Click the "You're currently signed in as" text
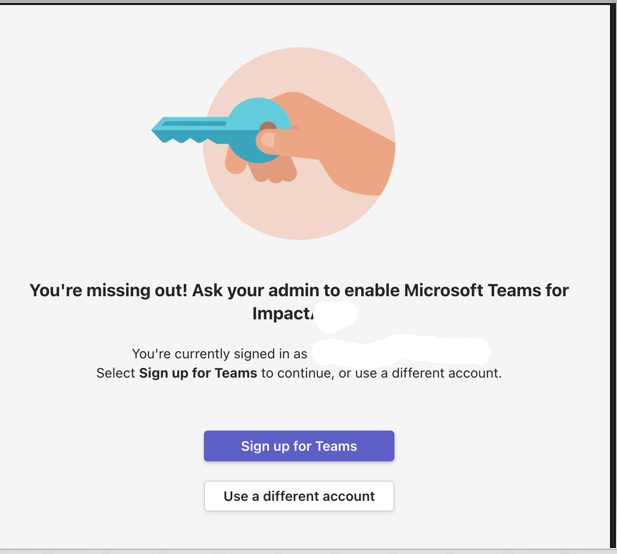 (x=220, y=354)
